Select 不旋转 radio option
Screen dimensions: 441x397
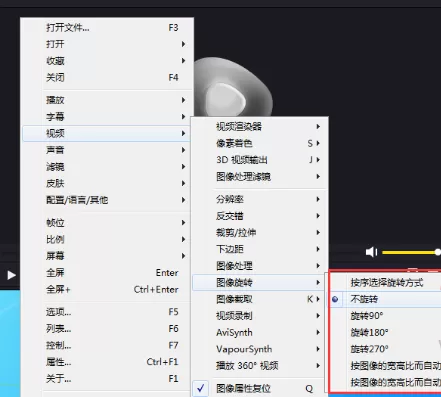385,299
